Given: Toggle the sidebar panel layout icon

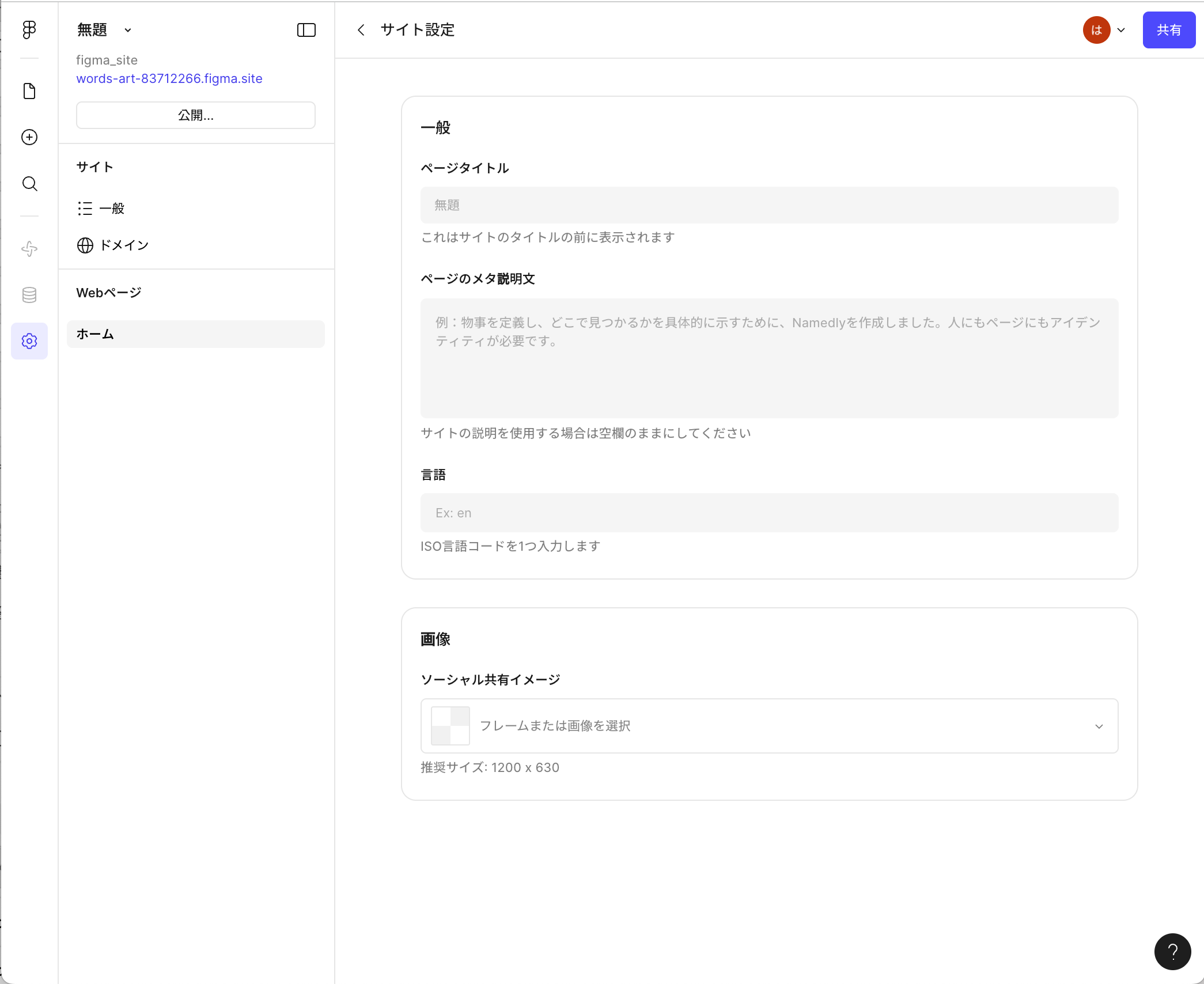Looking at the screenshot, I should click(x=306, y=30).
